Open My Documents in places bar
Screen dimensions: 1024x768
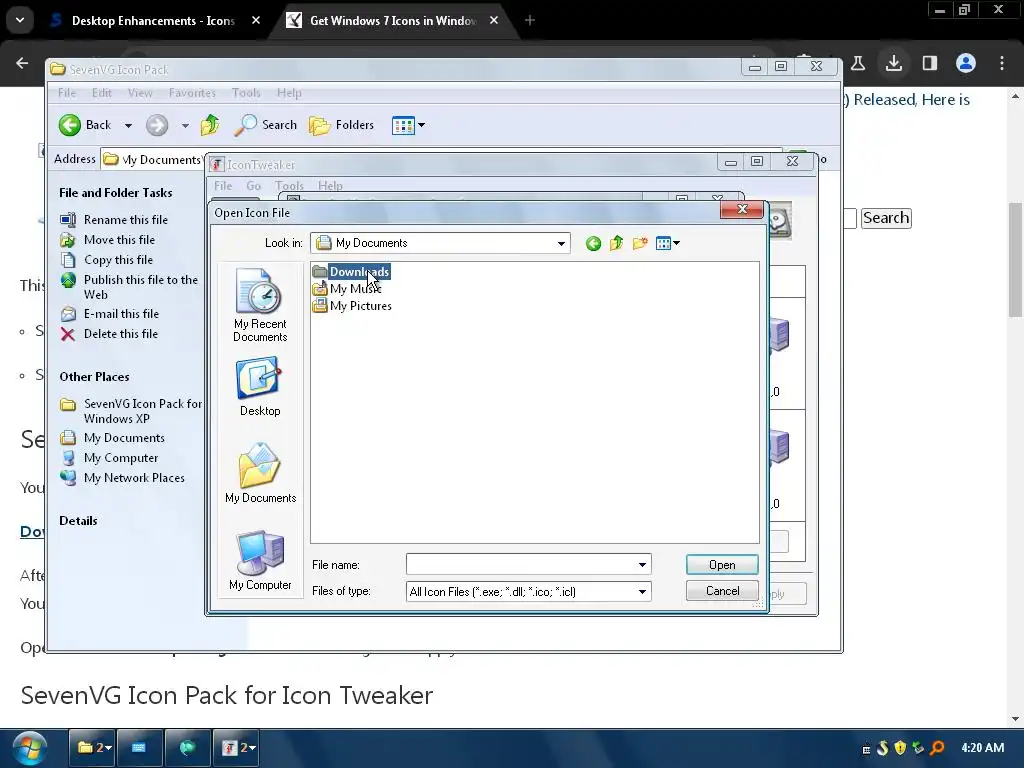click(260, 473)
